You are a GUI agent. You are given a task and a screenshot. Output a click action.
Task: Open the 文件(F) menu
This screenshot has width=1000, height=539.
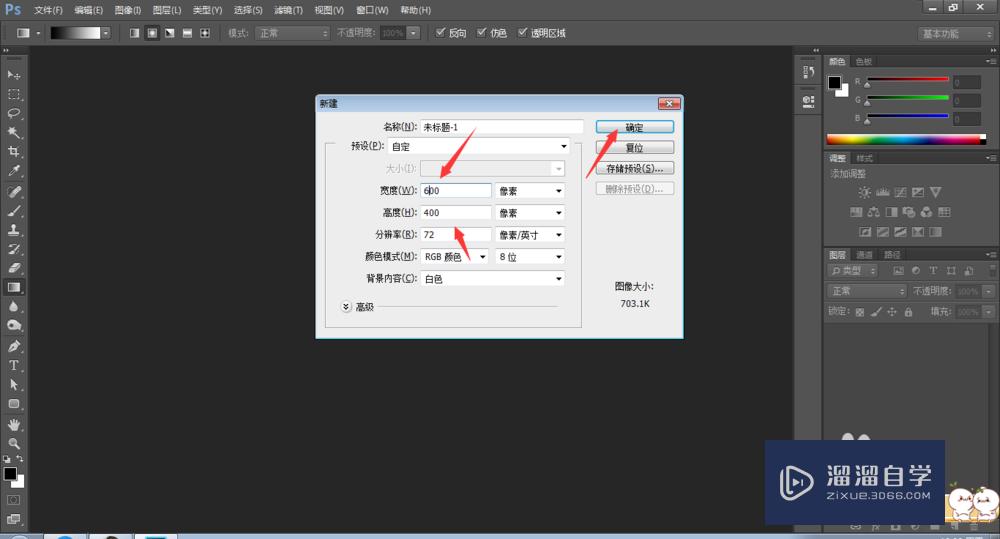click(48, 10)
